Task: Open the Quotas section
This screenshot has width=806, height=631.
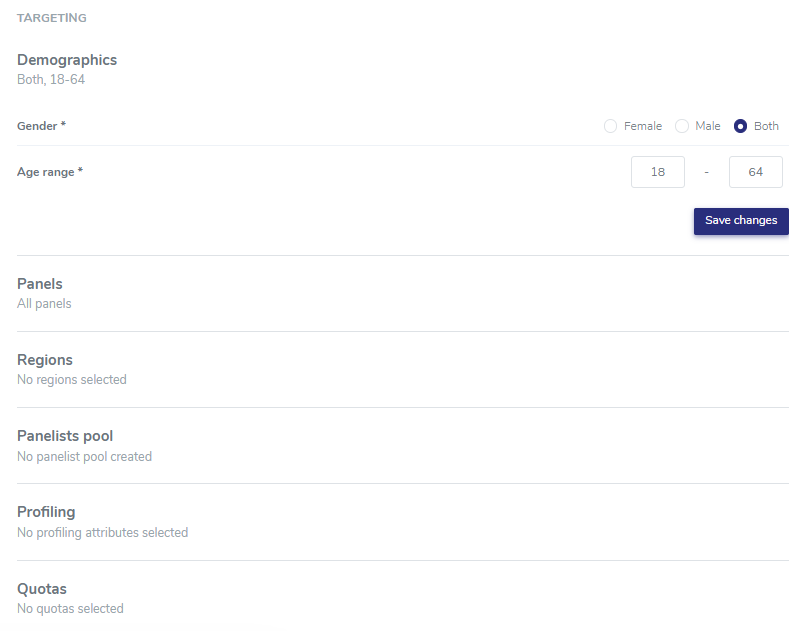Action: (x=42, y=589)
